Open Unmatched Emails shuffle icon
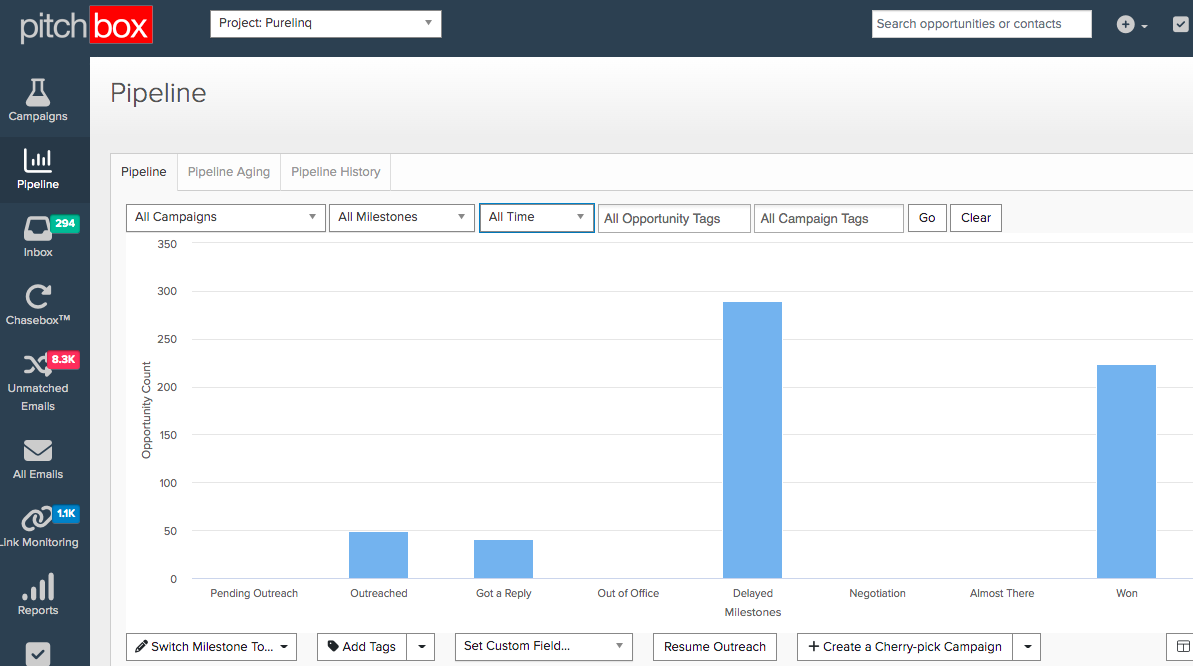1193x666 pixels. [x=38, y=365]
